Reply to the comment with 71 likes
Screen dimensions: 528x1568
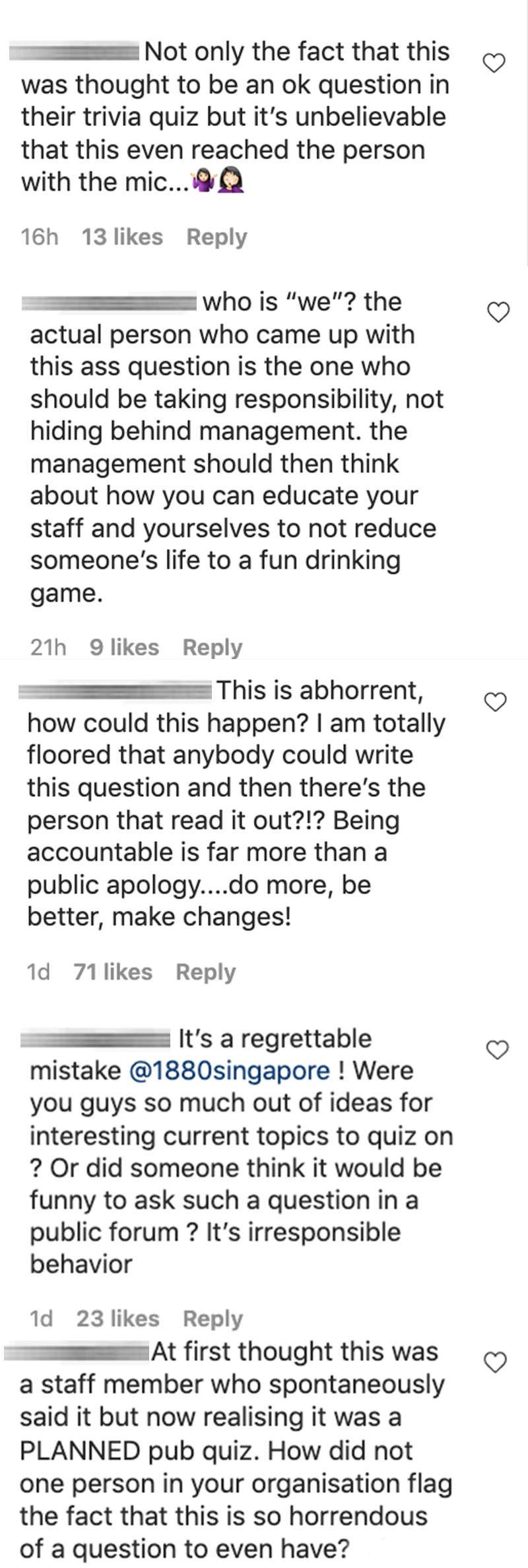click(x=206, y=972)
